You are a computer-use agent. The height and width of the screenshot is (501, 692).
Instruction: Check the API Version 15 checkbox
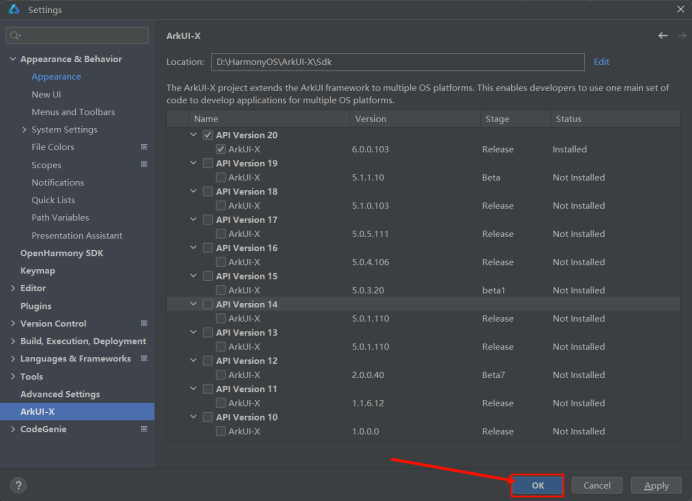[208, 276]
